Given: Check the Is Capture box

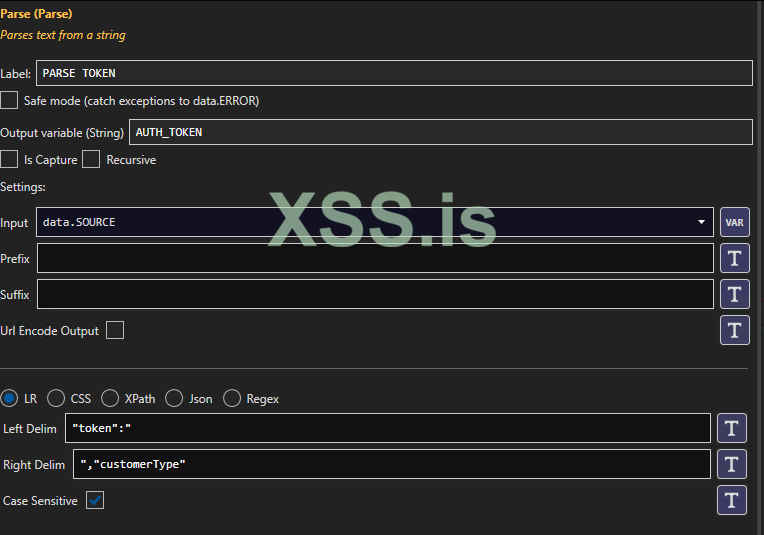Looking at the screenshot, I should [x=9, y=159].
